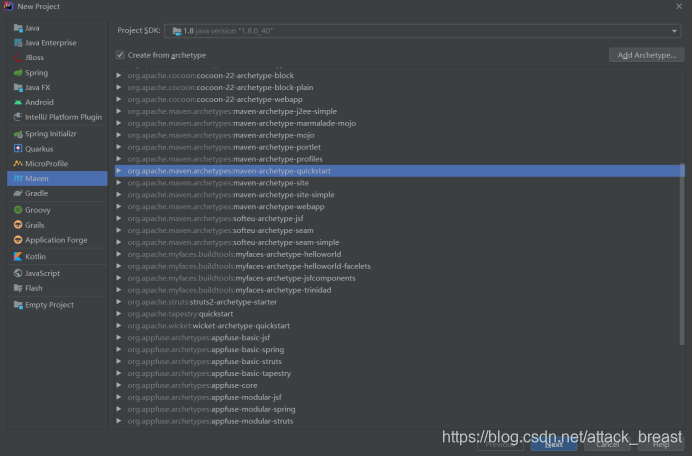Expand the maven-archetype-quickstart node
693x456 pixels.
click(x=119, y=171)
